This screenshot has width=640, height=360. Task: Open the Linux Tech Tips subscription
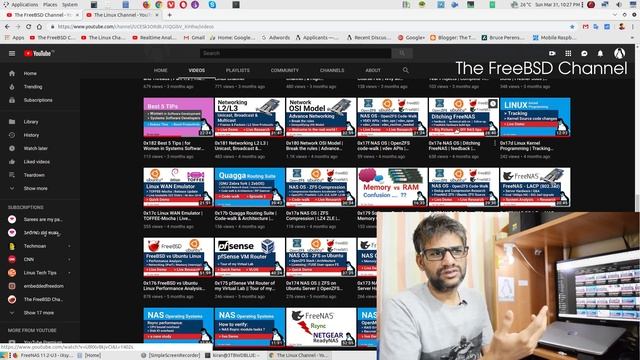click(x=40, y=273)
